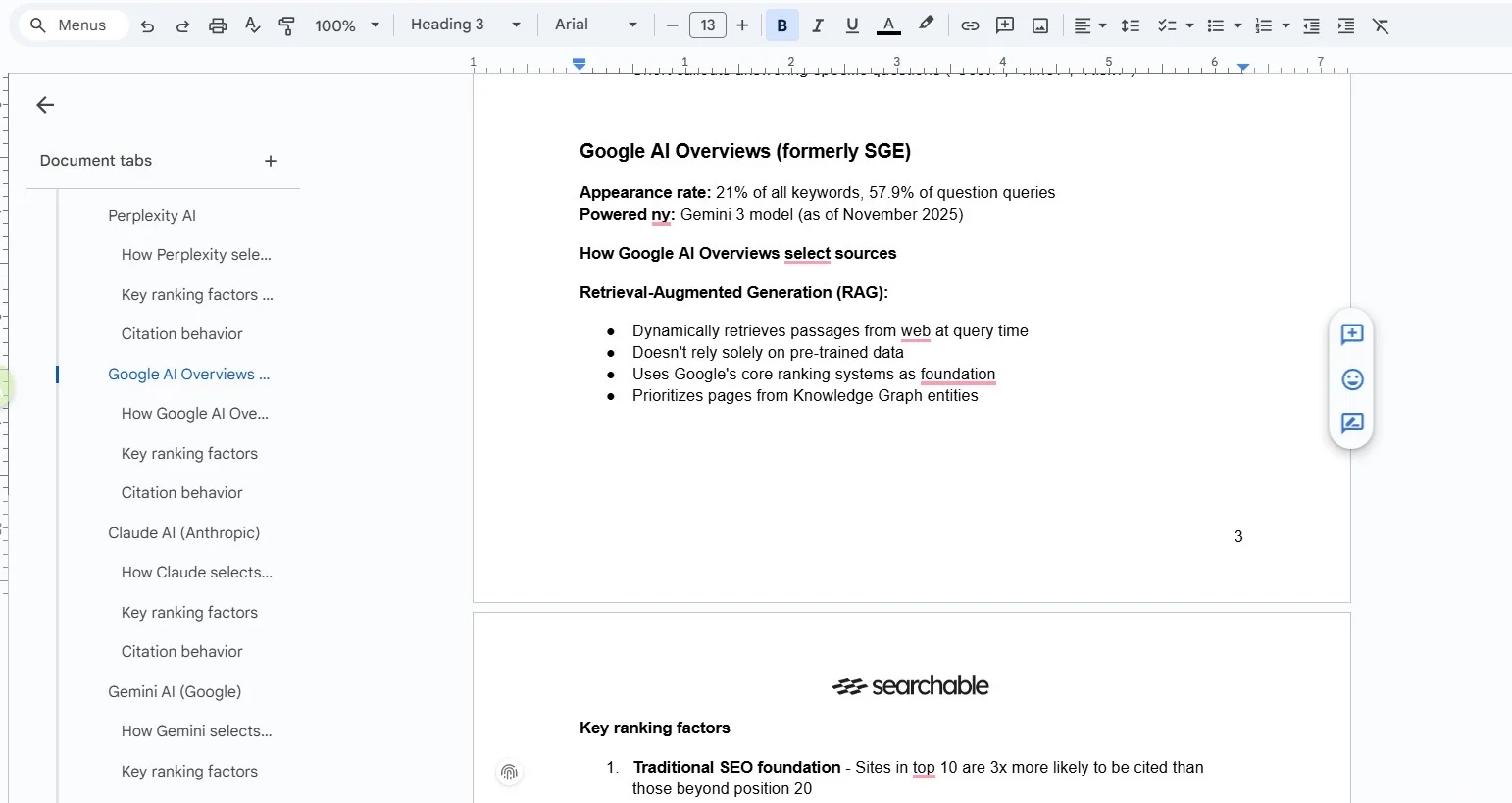
Task: Expand the bulleted list options arrow
Action: click(1238, 25)
